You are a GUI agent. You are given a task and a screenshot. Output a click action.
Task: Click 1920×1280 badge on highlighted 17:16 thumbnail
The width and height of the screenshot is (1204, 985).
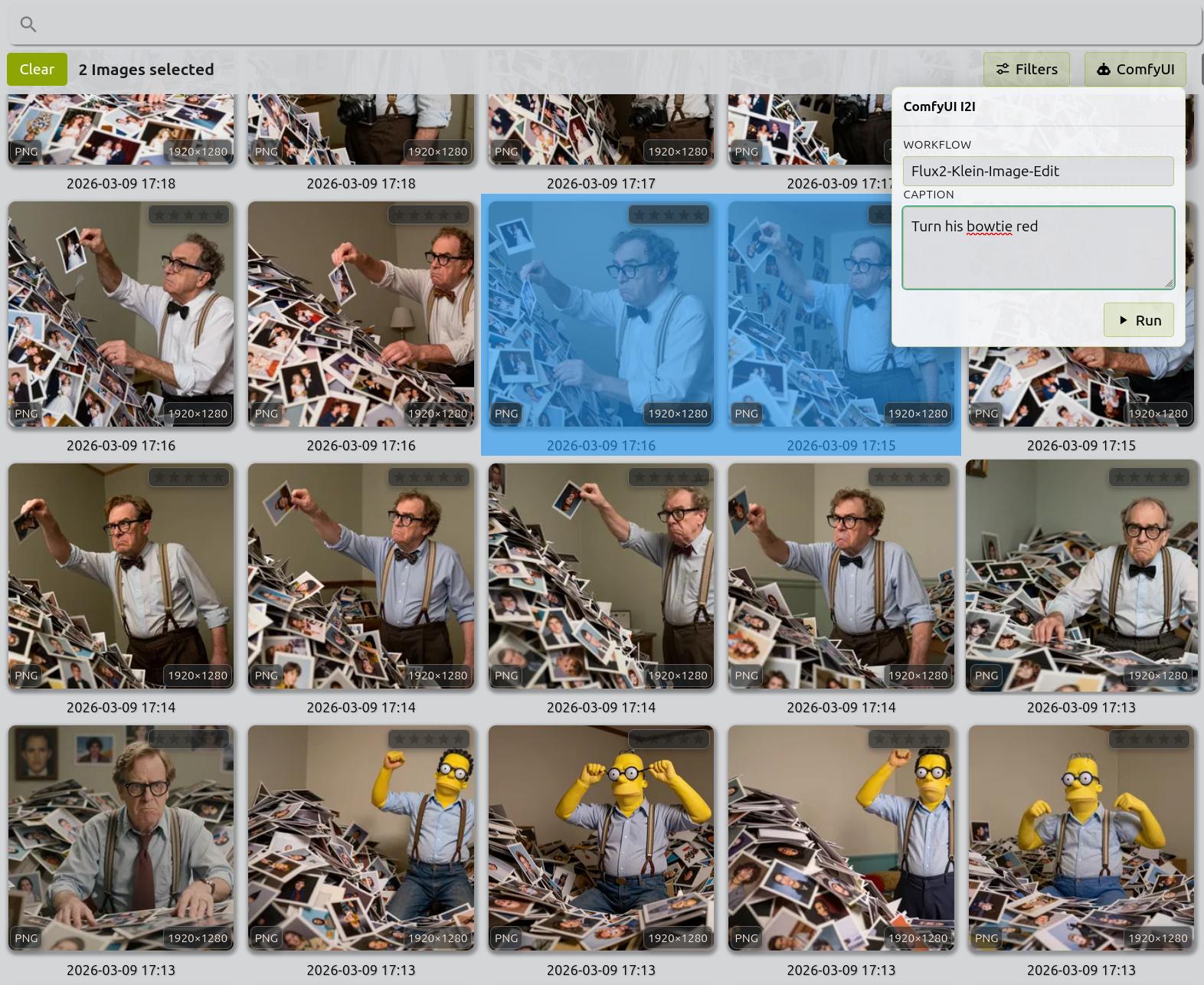click(678, 414)
